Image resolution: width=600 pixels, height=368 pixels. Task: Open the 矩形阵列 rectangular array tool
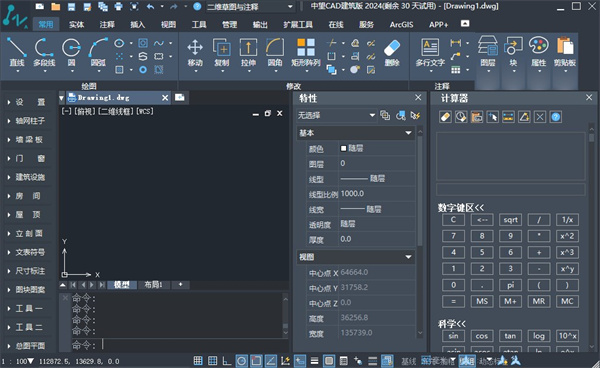pyautogui.click(x=306, y=52)
